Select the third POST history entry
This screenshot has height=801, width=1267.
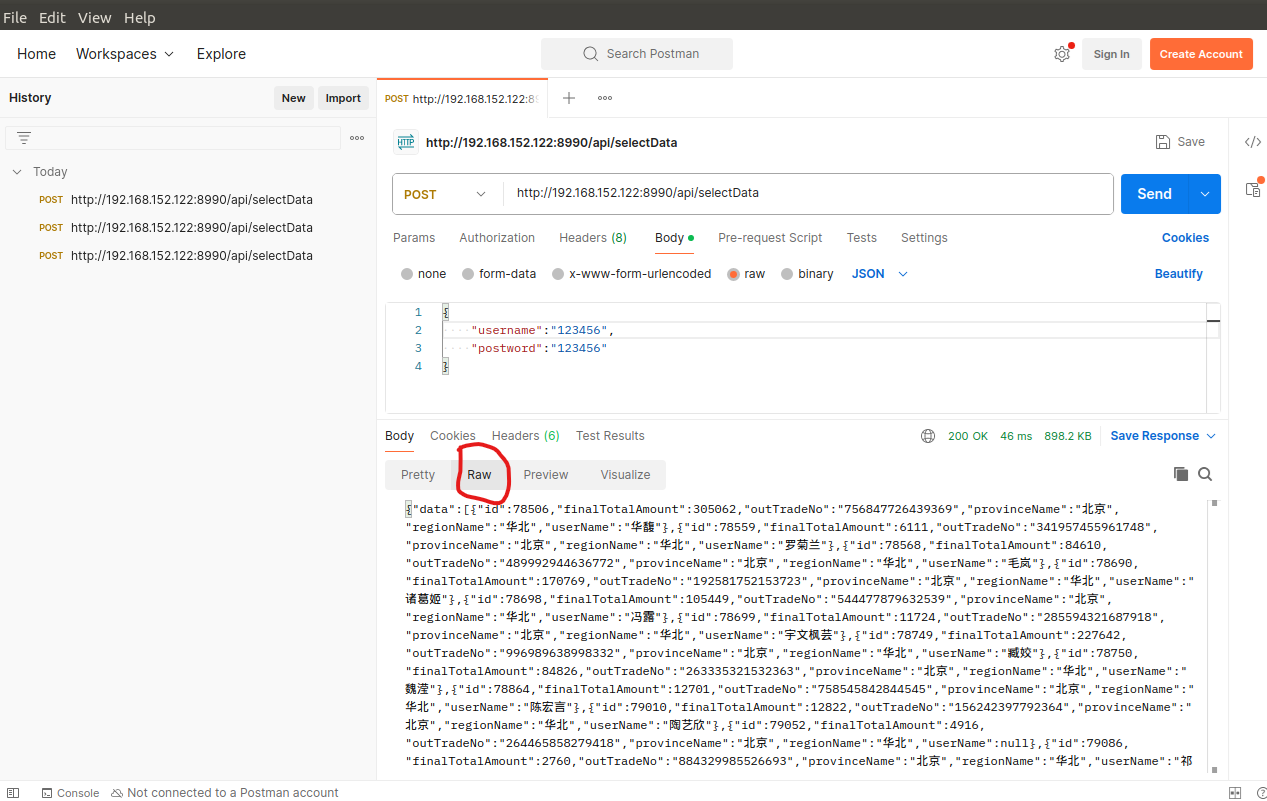pos(176,256)
